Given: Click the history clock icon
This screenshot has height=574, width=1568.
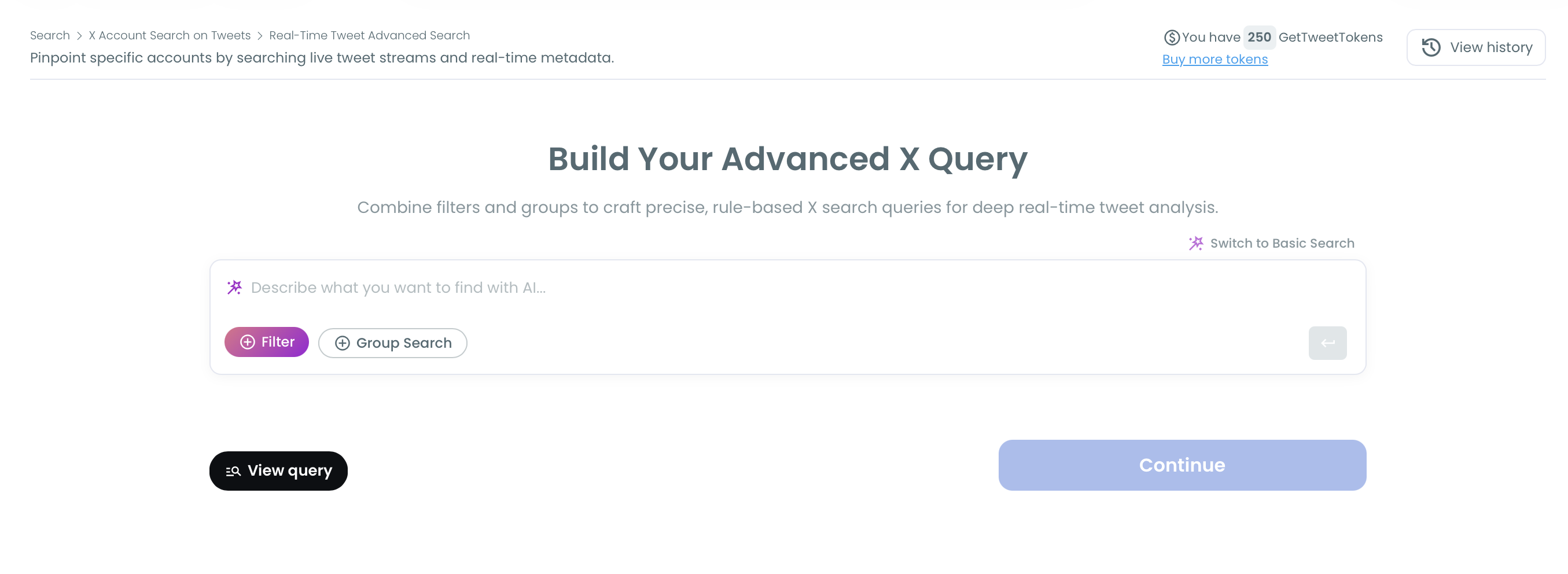Looking at the screenshot, I should click(x=1431, y=47).
